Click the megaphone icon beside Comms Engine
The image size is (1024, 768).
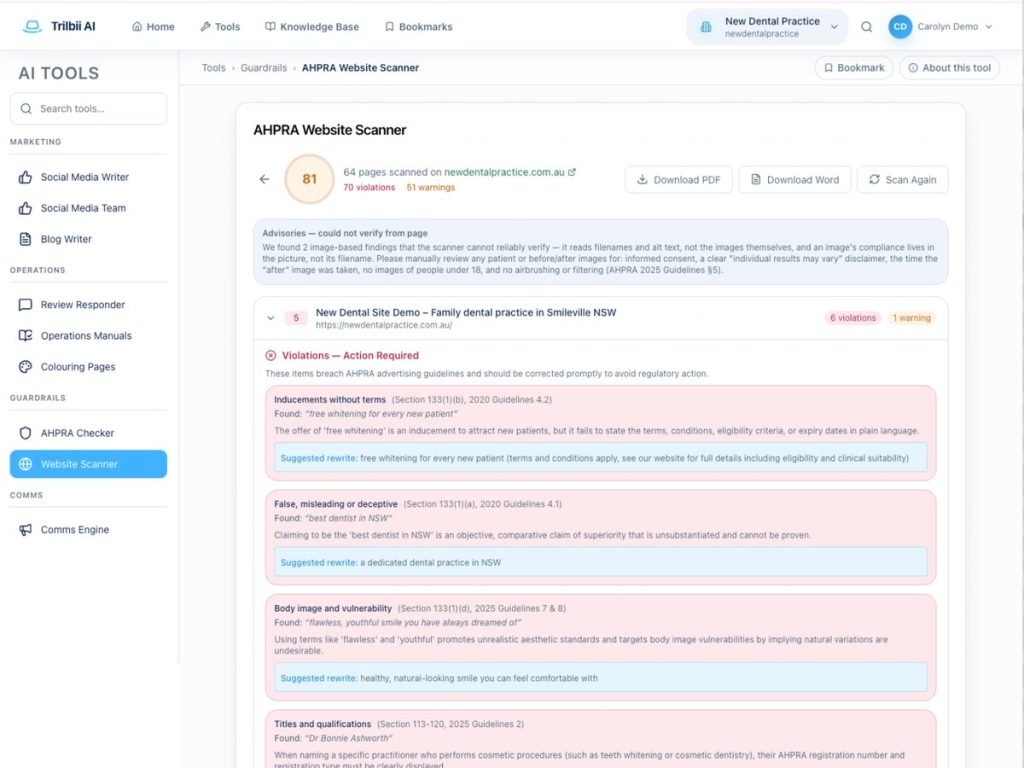coord(25,530)
